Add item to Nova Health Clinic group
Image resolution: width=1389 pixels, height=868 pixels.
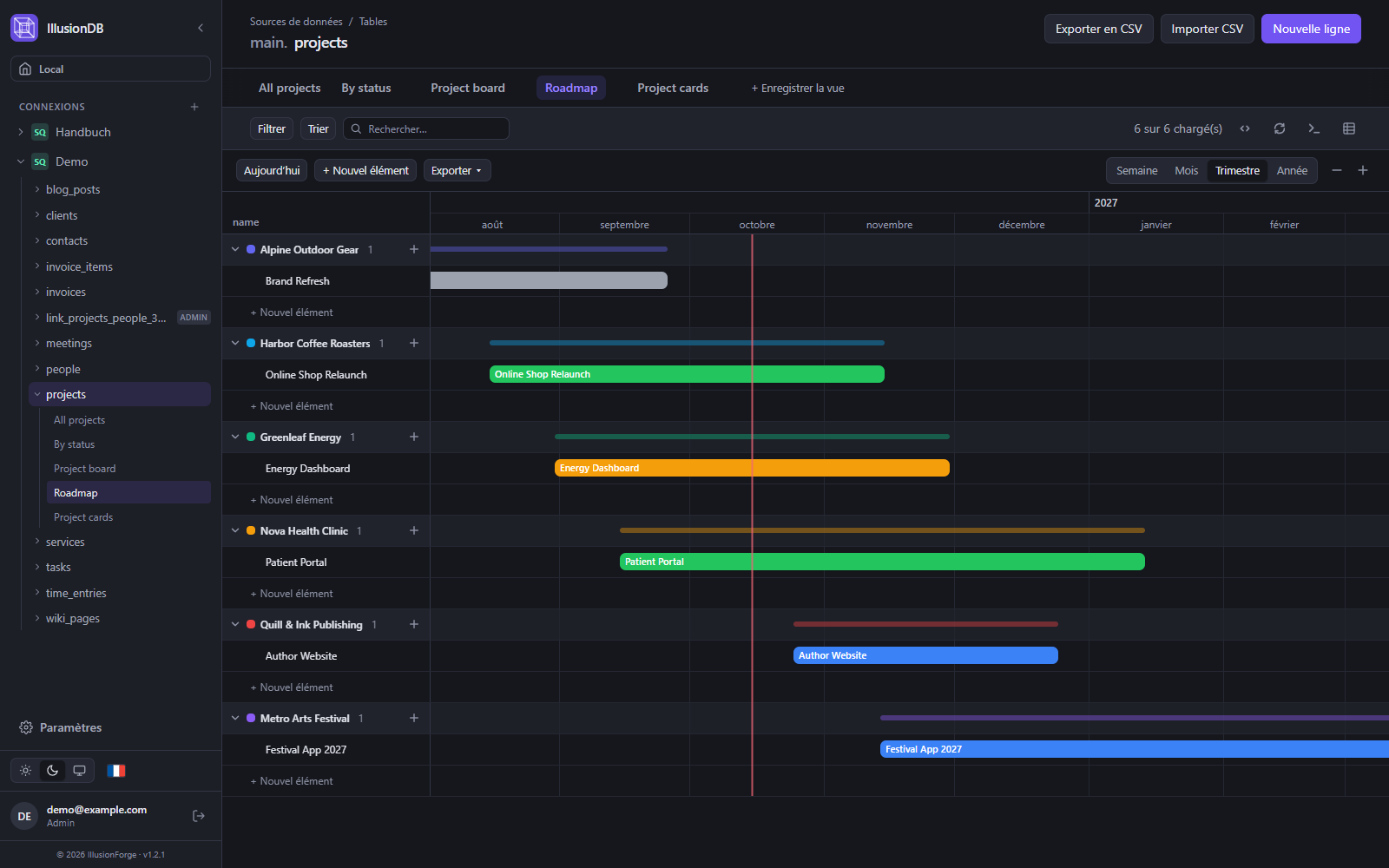(x=414, y=530)
